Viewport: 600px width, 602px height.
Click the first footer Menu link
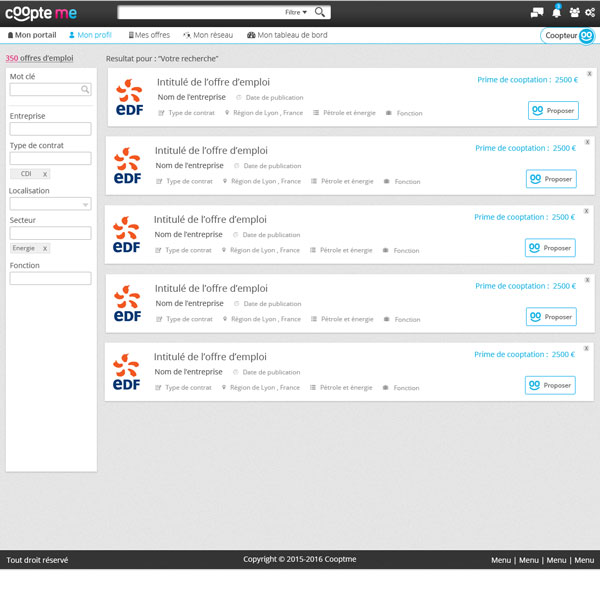(501, 560)
